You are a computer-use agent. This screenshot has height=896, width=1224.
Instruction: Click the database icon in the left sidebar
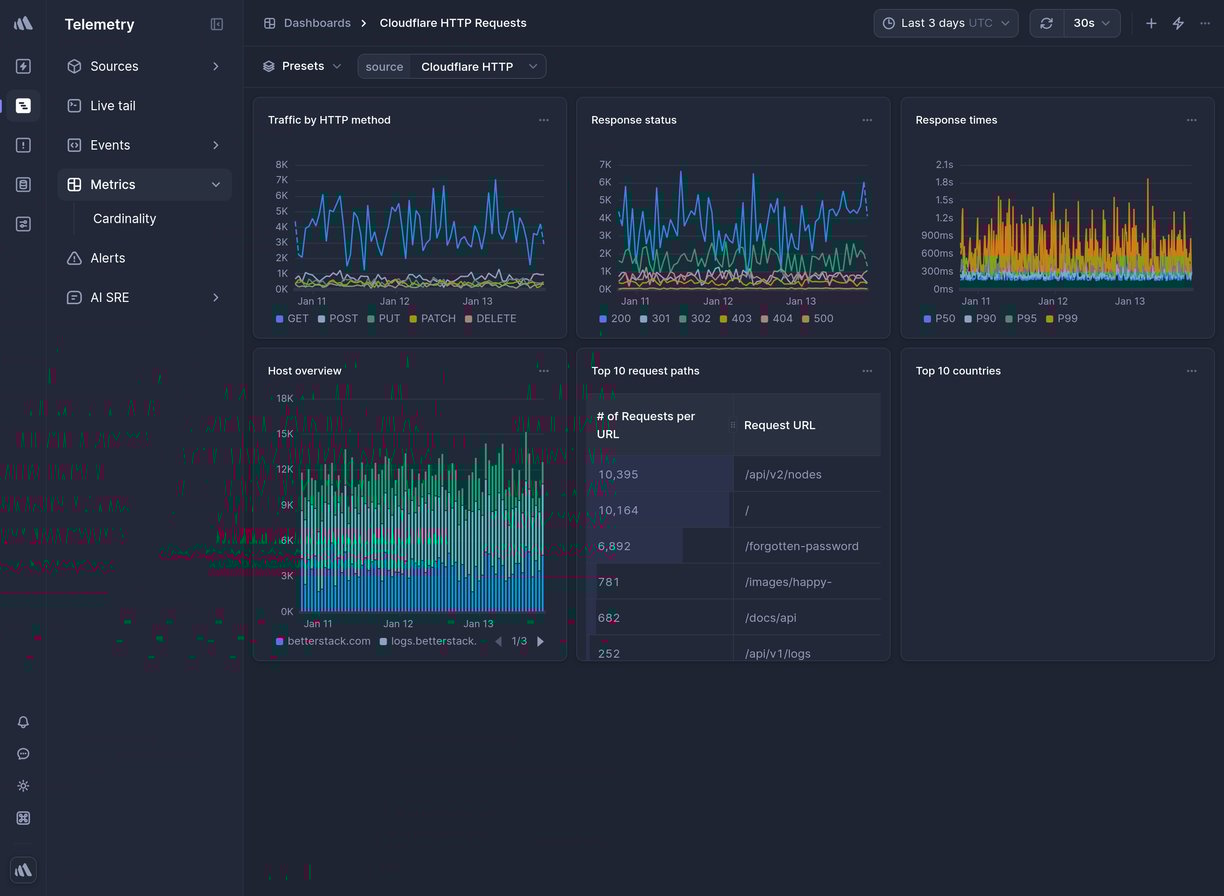[x=23, y=184]
